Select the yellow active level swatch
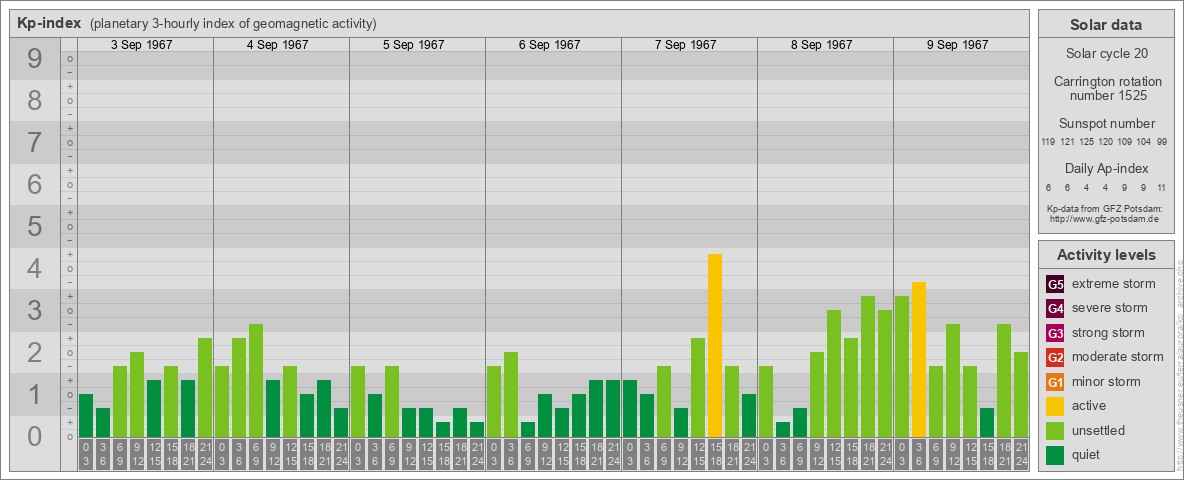Screen dimensions: 1184x480 tap(1055, 406)
